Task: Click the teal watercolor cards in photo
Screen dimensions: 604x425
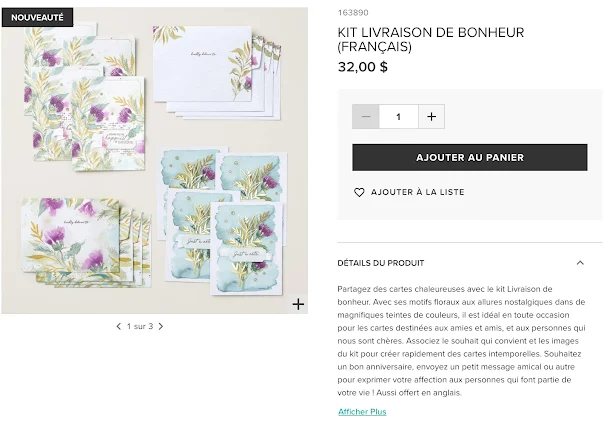Action: (223, 220)
